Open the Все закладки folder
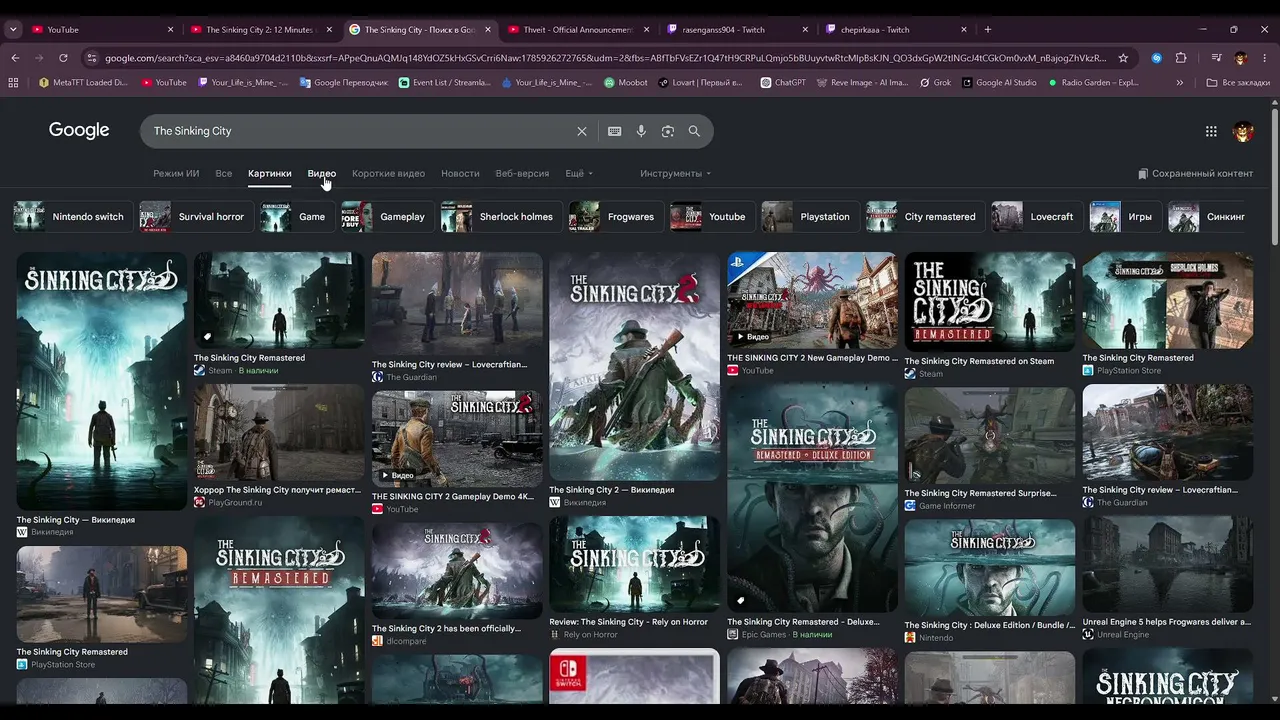This screenshot has width=1280, height=720. [x=1238, y=83]
